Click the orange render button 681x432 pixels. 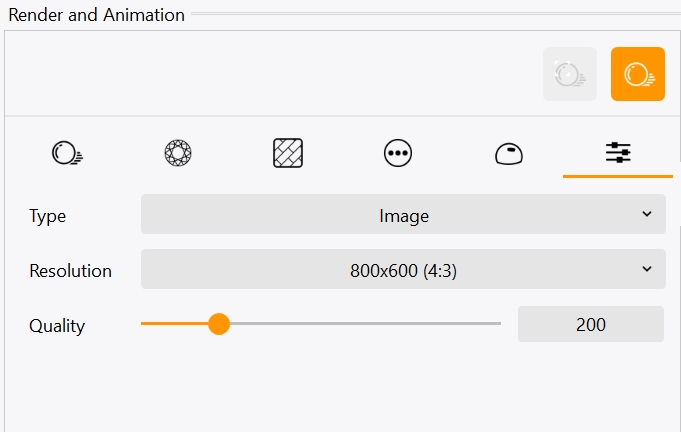pyautogui.click(x=637, y=74)
